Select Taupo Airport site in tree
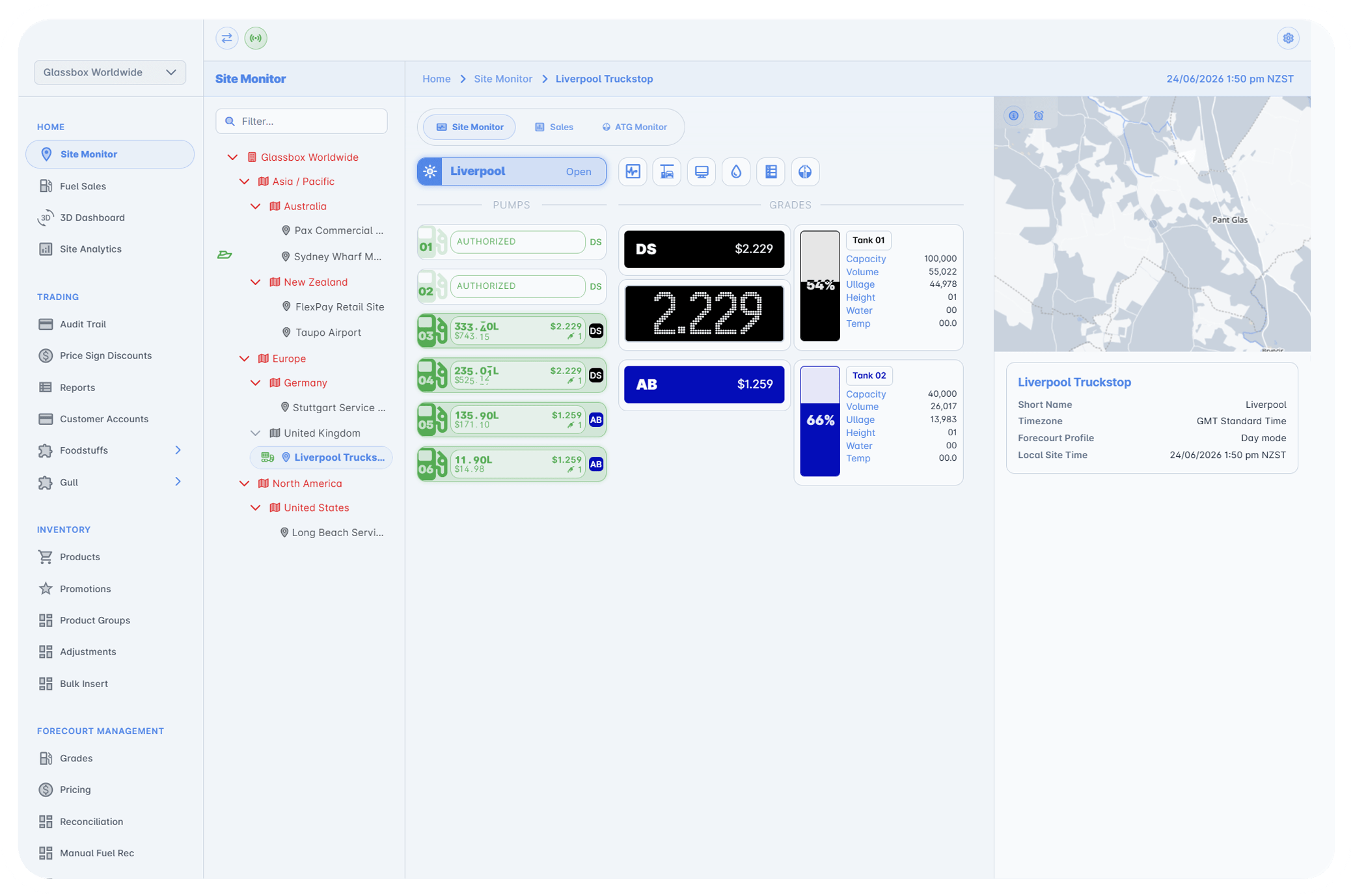The width and height of the screenshot is (1353, 896). 321,333
